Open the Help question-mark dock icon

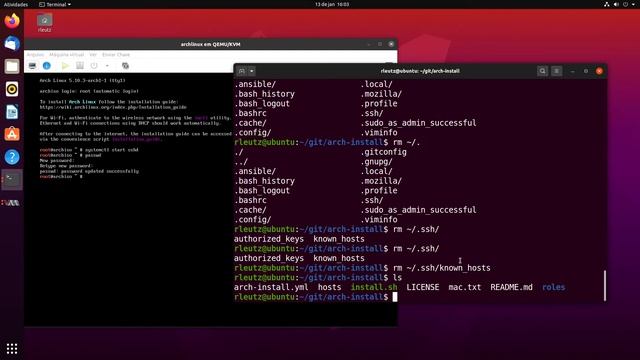coord(12,157)
